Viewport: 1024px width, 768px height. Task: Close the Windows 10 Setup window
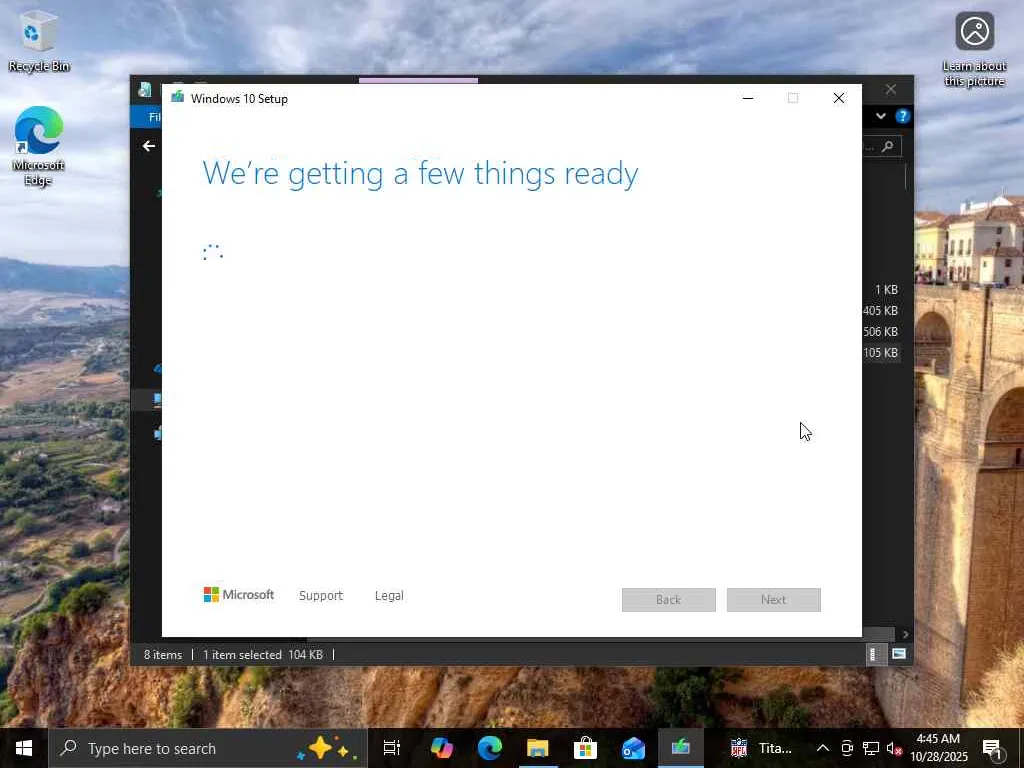click(839, 98)
